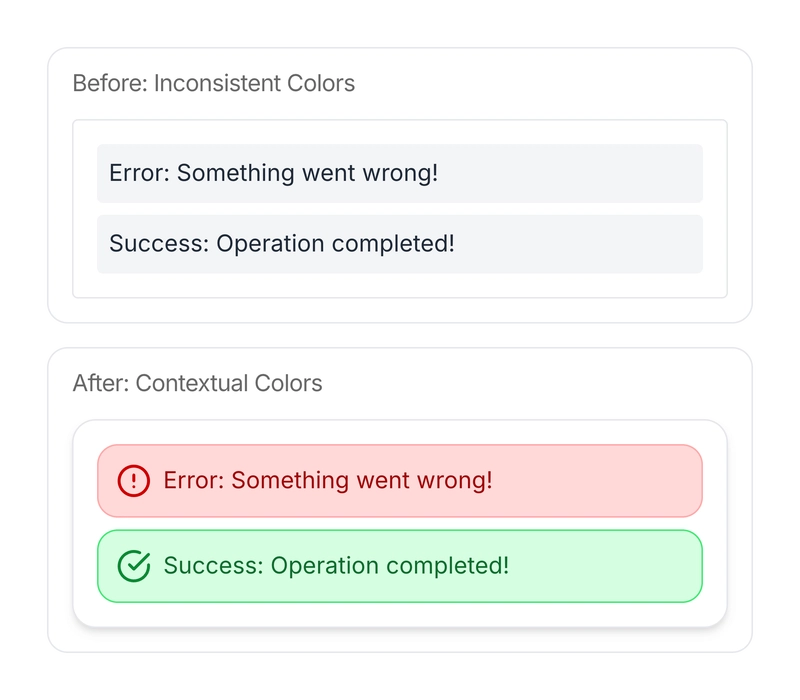
Task: Click the red exclamation circle error icon
Action: (133, 481)
